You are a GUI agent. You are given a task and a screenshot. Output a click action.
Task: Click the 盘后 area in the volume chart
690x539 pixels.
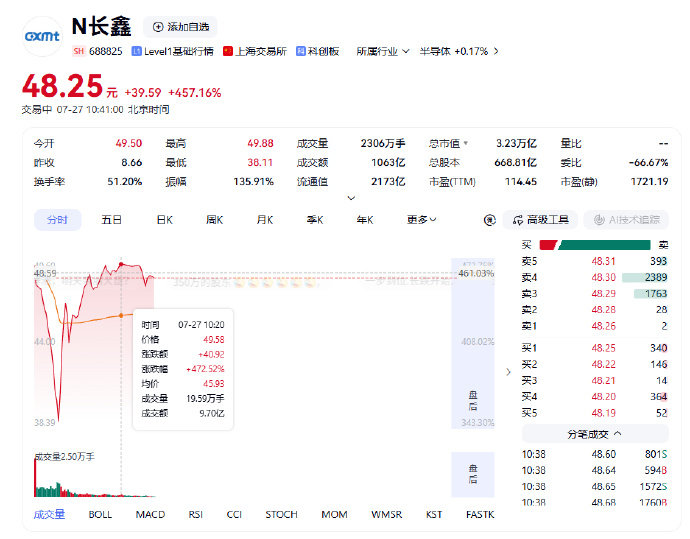click(x=473, y=474)
